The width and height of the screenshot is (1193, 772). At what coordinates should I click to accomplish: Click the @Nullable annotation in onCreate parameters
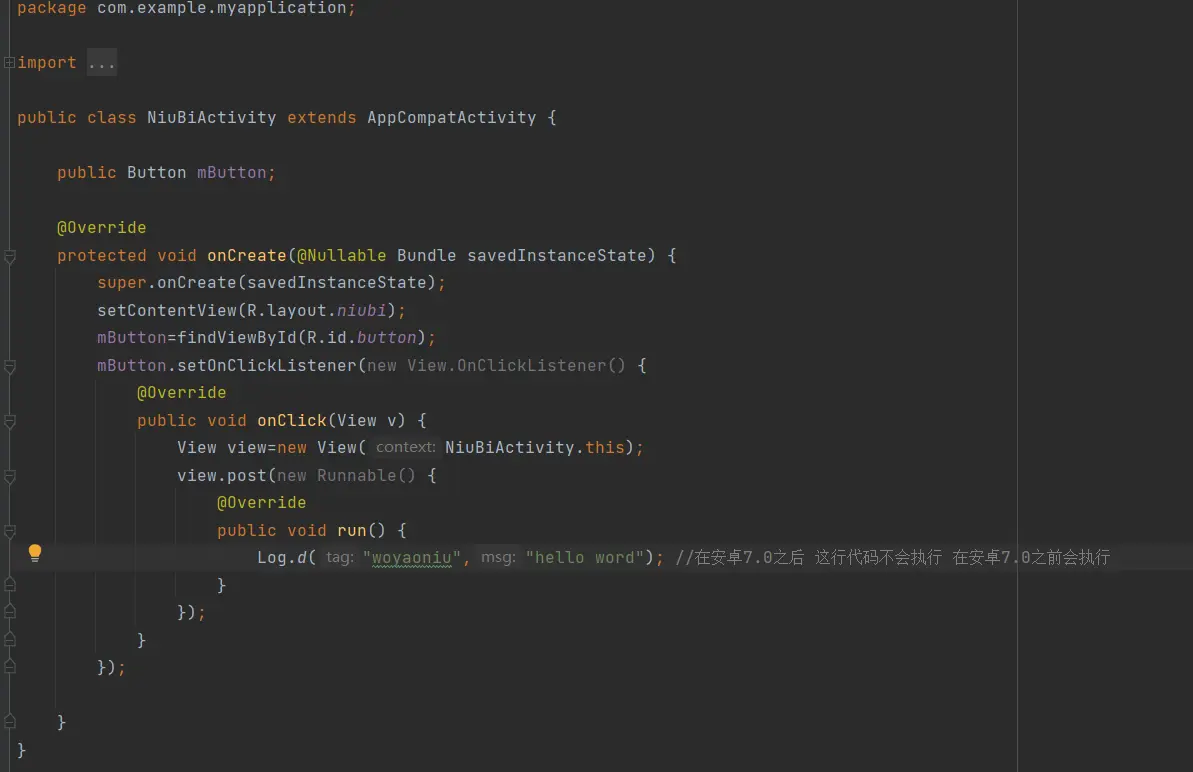[x=341, y=256]
